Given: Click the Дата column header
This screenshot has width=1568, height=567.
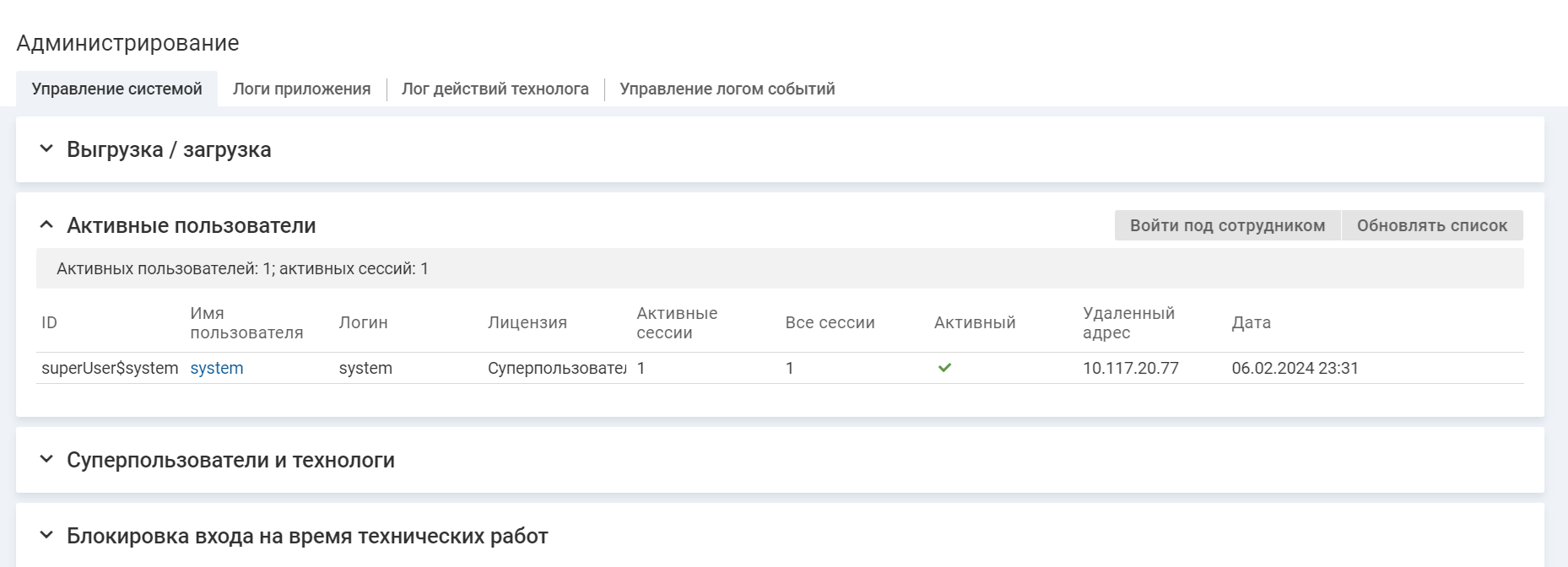Looking at the screenshot, I should pyautogui.click(x=1251, y=323).
